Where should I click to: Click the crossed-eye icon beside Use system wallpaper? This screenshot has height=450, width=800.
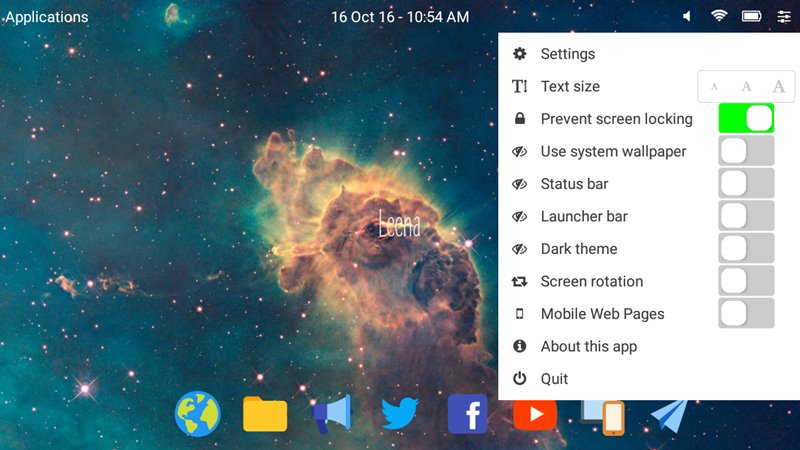(x=519, y=152)
